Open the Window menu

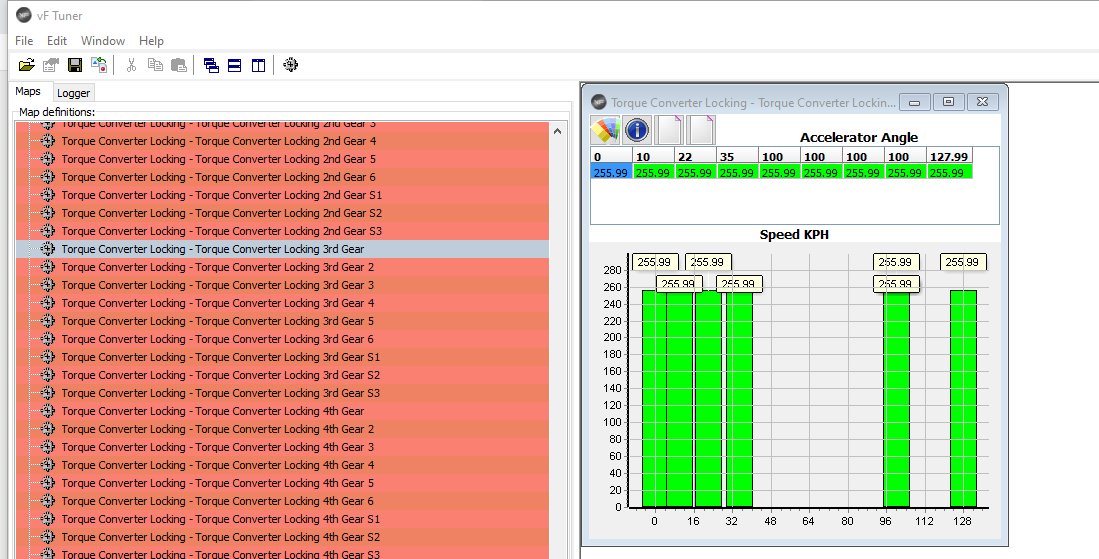pos(103,41)
